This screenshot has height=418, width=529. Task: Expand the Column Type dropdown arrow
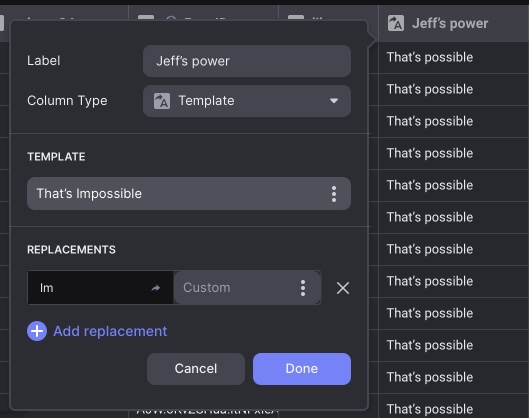[x=334, y=101]
